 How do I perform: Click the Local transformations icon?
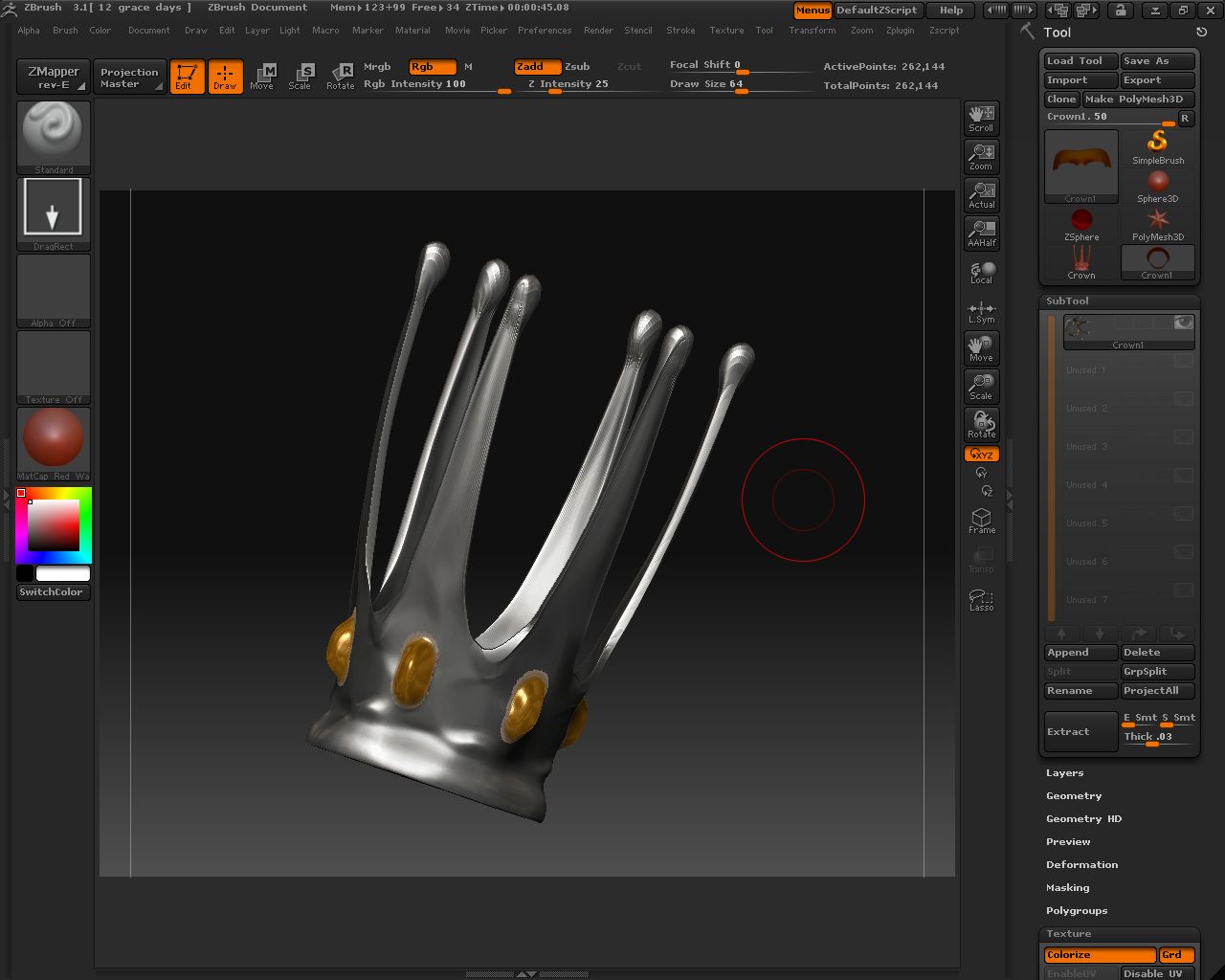(x=981, y=272)
